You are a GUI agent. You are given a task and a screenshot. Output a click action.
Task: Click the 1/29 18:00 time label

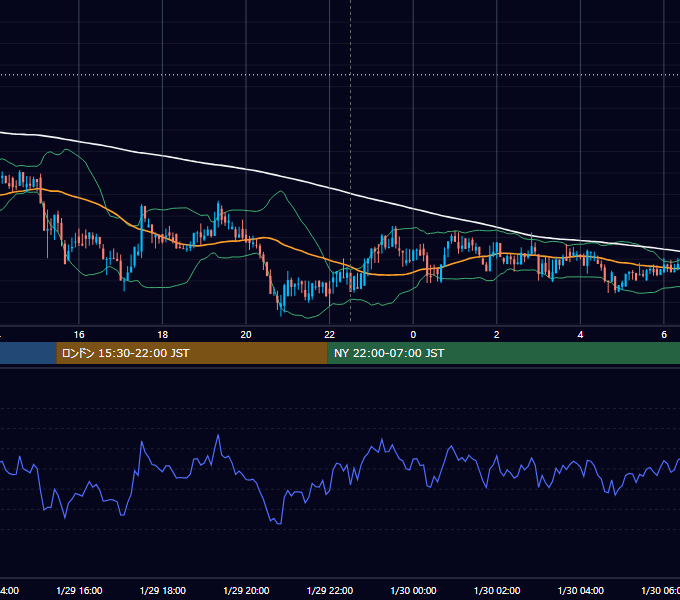(163, 590)
